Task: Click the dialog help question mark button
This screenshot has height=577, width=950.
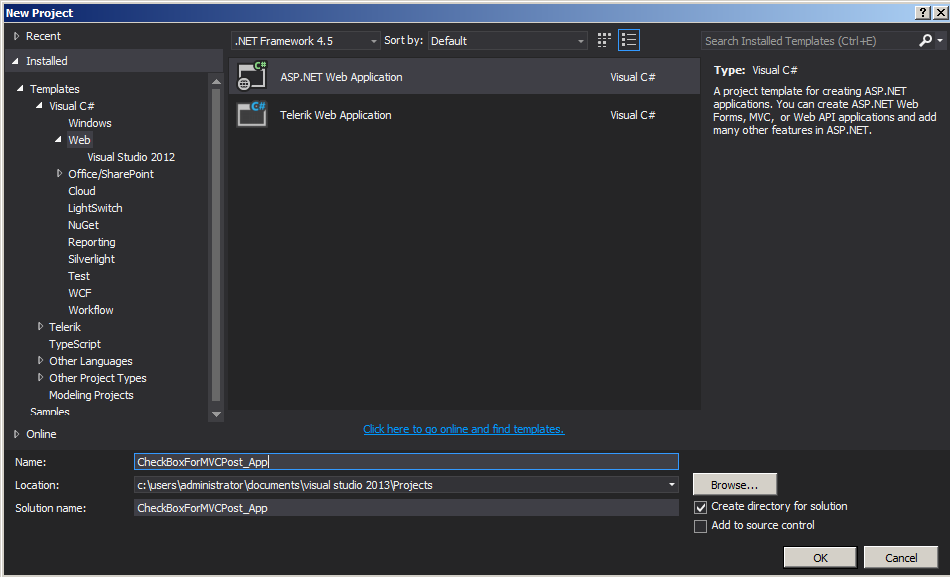Action: pyautogui.click(x=922, y=13)
